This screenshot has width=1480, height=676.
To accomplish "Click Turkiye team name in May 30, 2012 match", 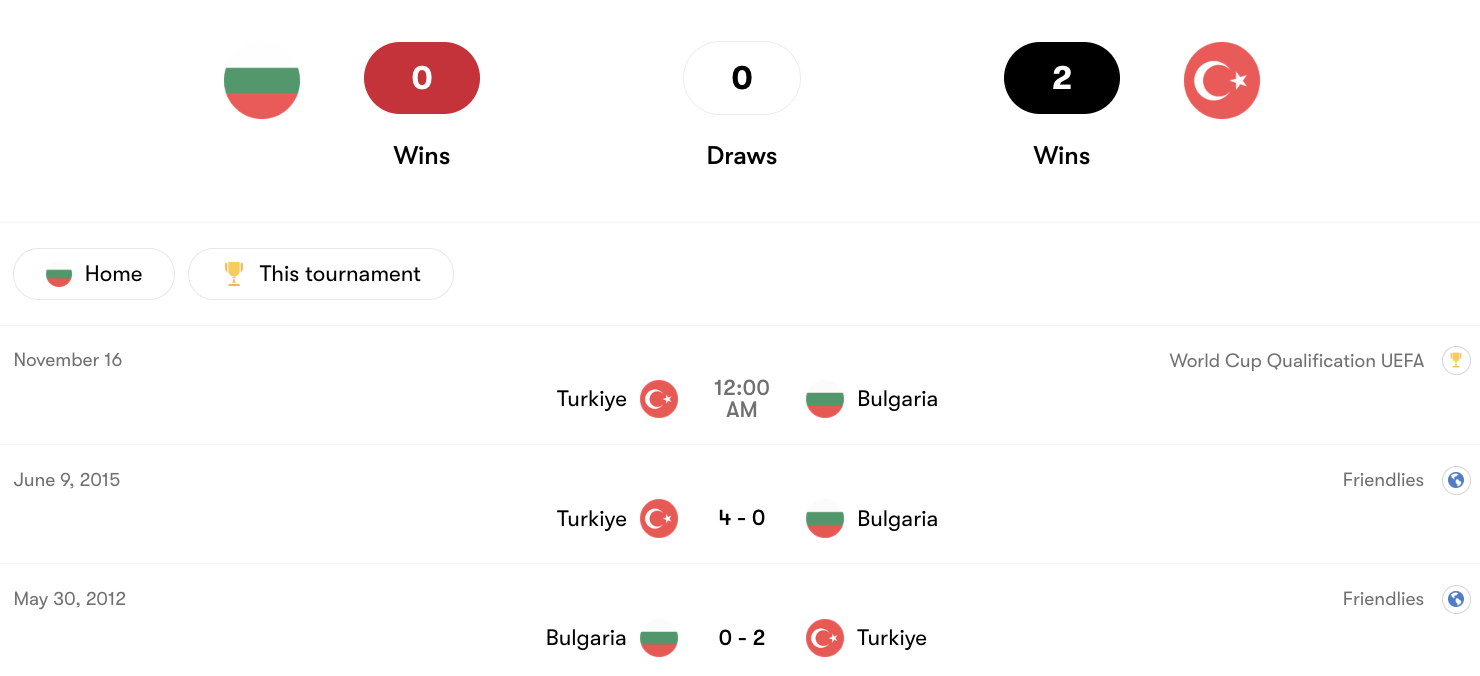I will click(892, 638).
